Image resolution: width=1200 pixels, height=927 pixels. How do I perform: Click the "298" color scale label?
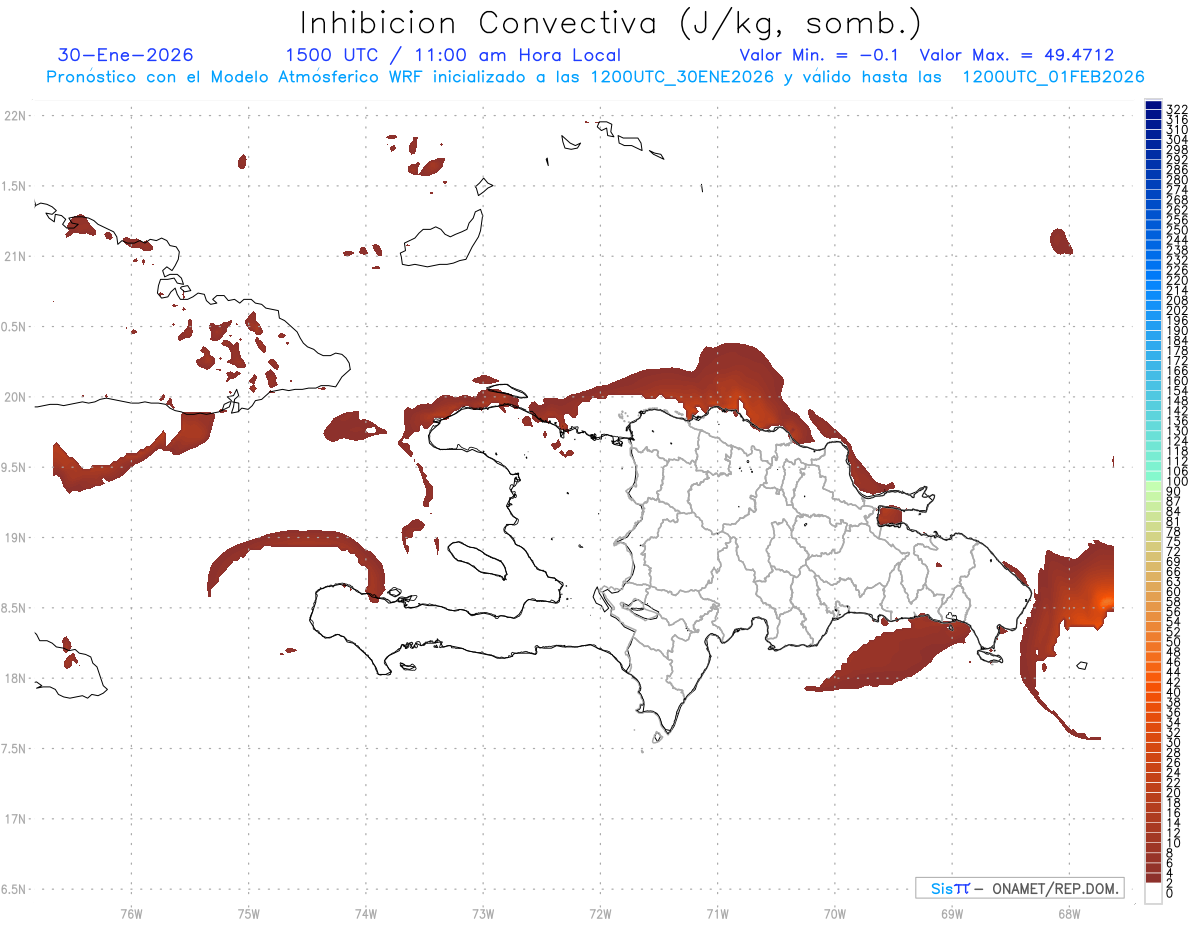[1176, 150]
